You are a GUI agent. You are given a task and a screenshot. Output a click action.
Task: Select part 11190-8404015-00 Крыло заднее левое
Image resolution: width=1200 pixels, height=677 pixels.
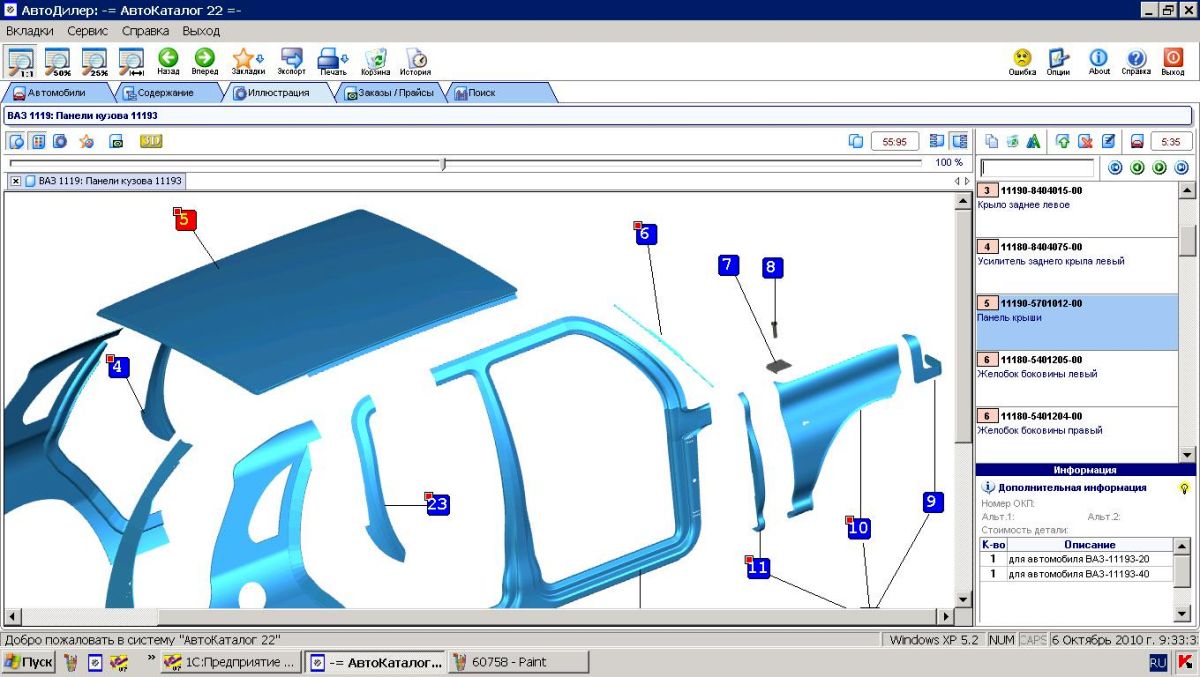(x=1076, y=209)
